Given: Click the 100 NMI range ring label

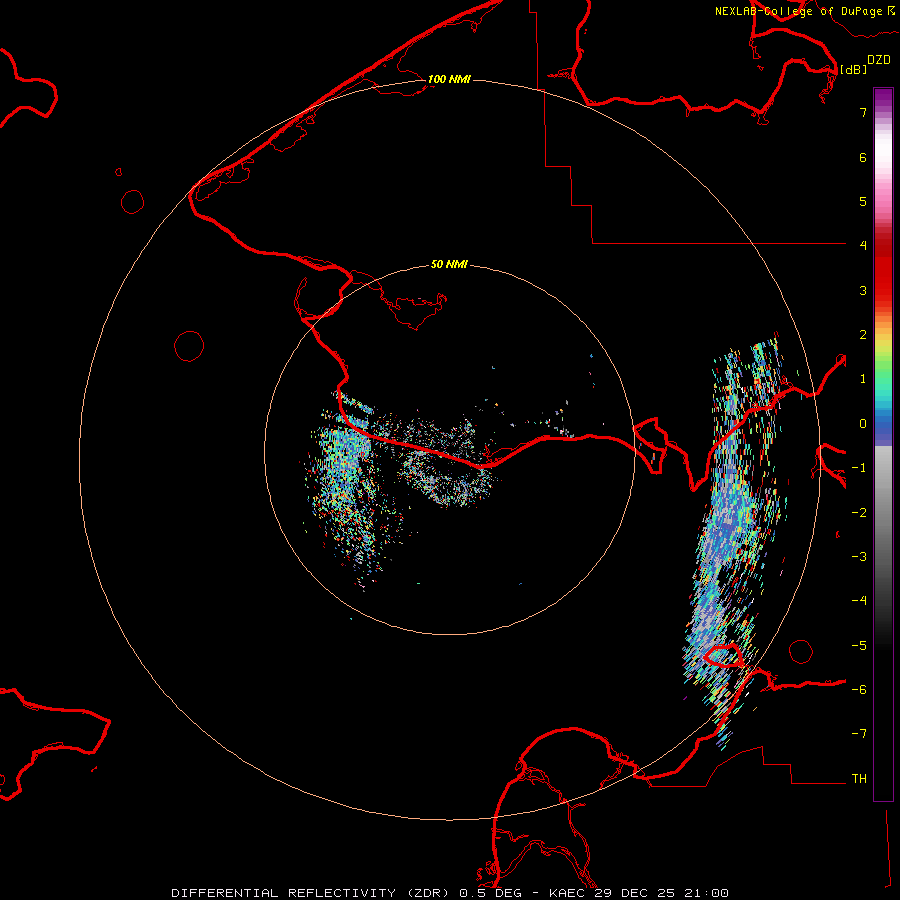Looking at the screenshot, I should tap(449, 79).
